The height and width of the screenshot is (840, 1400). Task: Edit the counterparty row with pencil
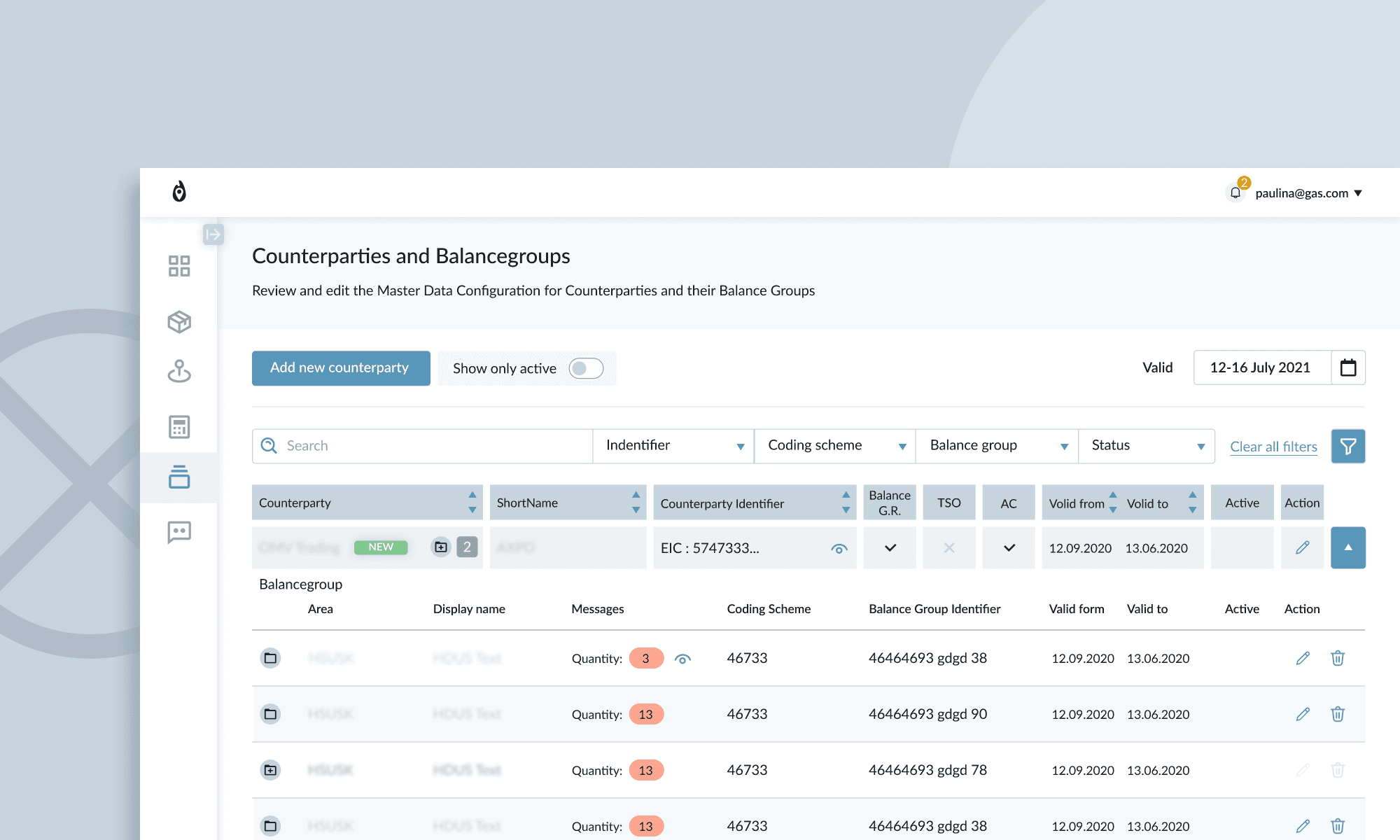pyautogui.click(x=1302, y=547)
